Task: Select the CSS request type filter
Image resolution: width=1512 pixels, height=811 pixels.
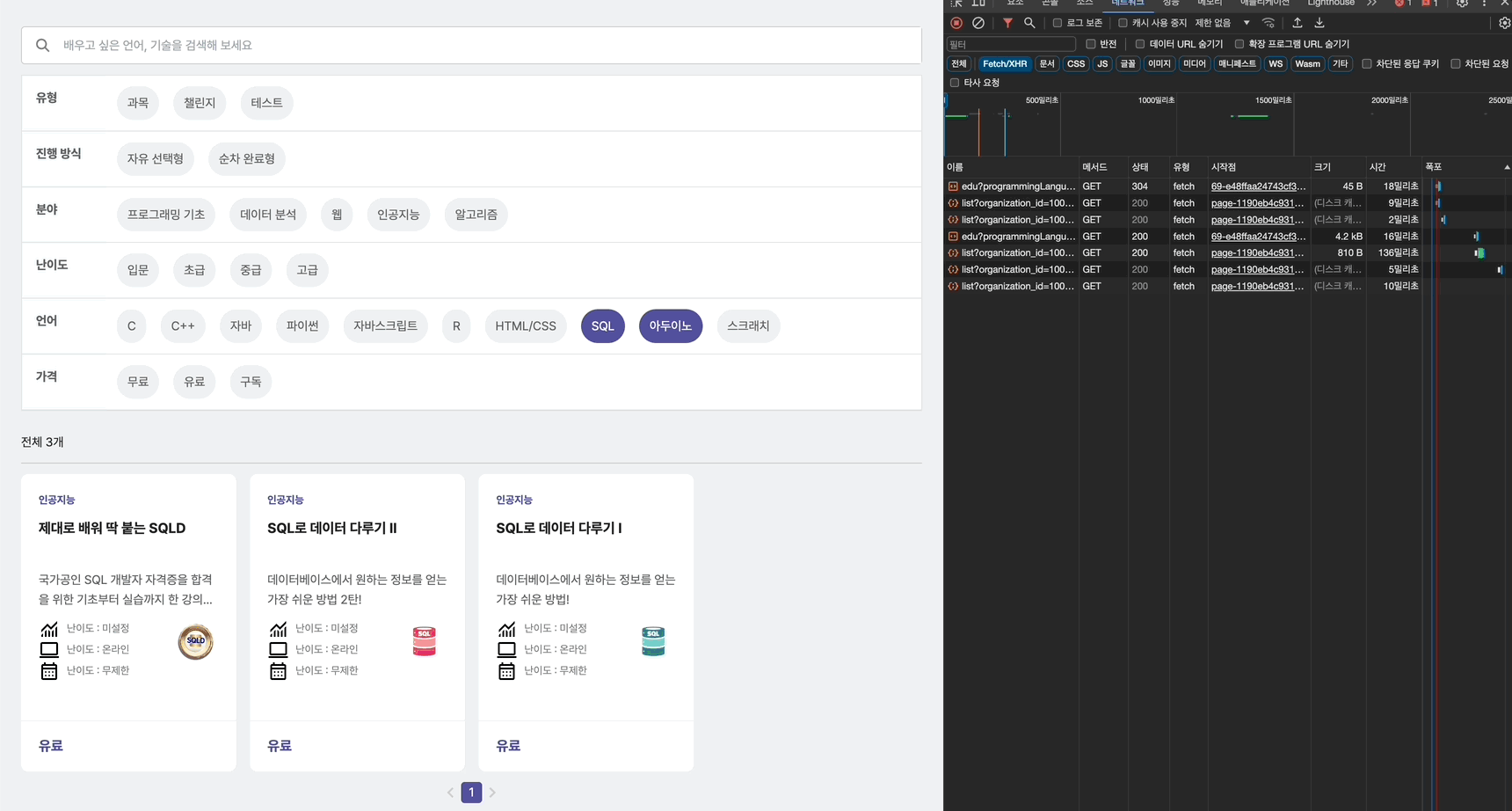Action: (1076, 63)
